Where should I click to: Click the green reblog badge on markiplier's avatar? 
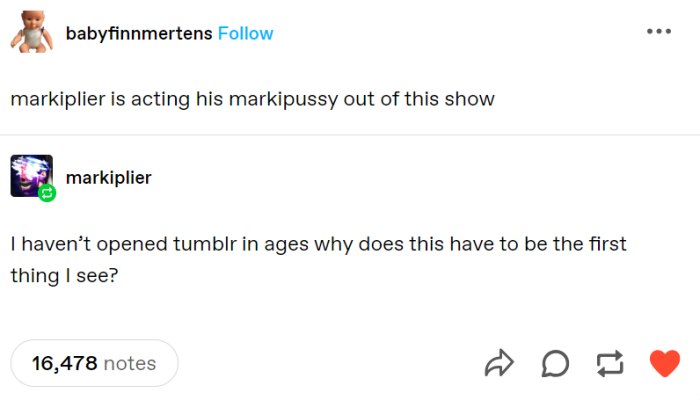(x=47, y=193)
